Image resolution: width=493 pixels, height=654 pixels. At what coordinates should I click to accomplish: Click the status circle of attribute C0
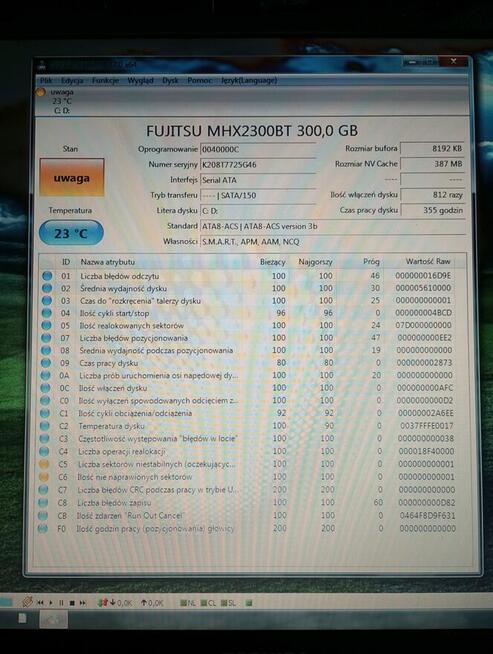[x=45, y=400]
